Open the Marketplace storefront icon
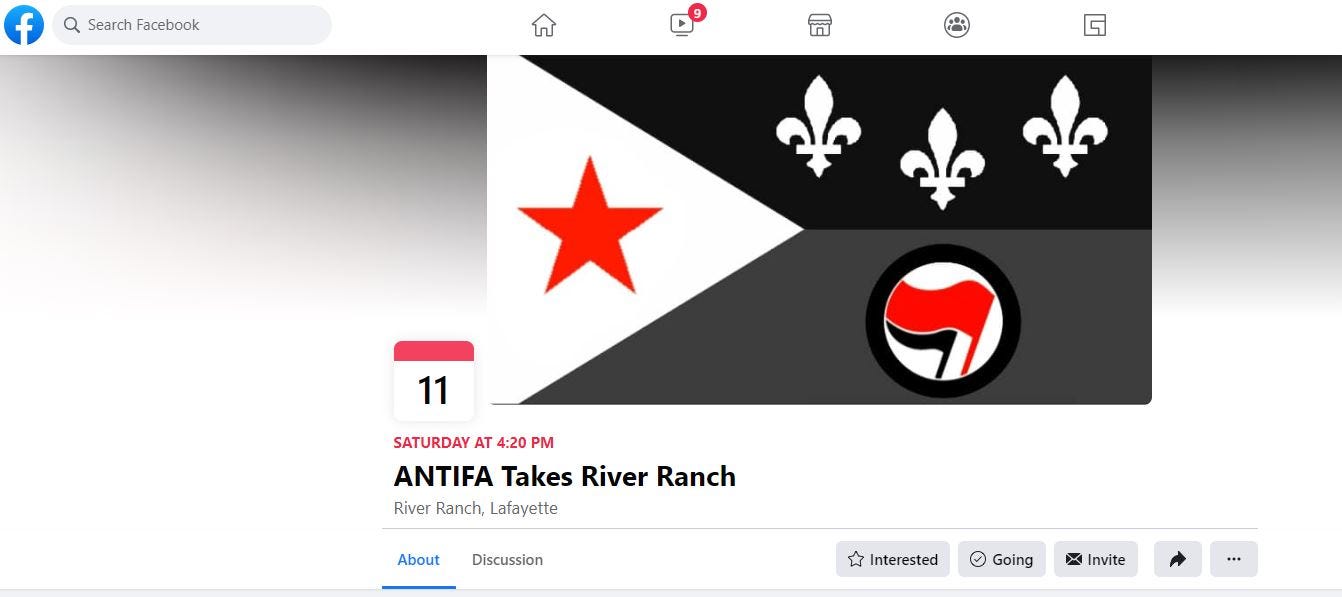 pos(820,25)
